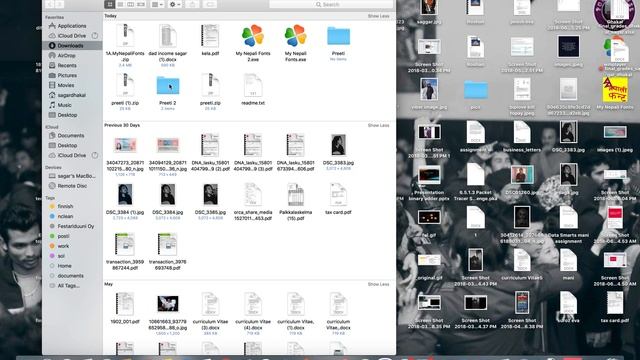Select the Preeti folder with no items
Image resolution: width=640 pixels, height=360 pixels.
(338, 37)
